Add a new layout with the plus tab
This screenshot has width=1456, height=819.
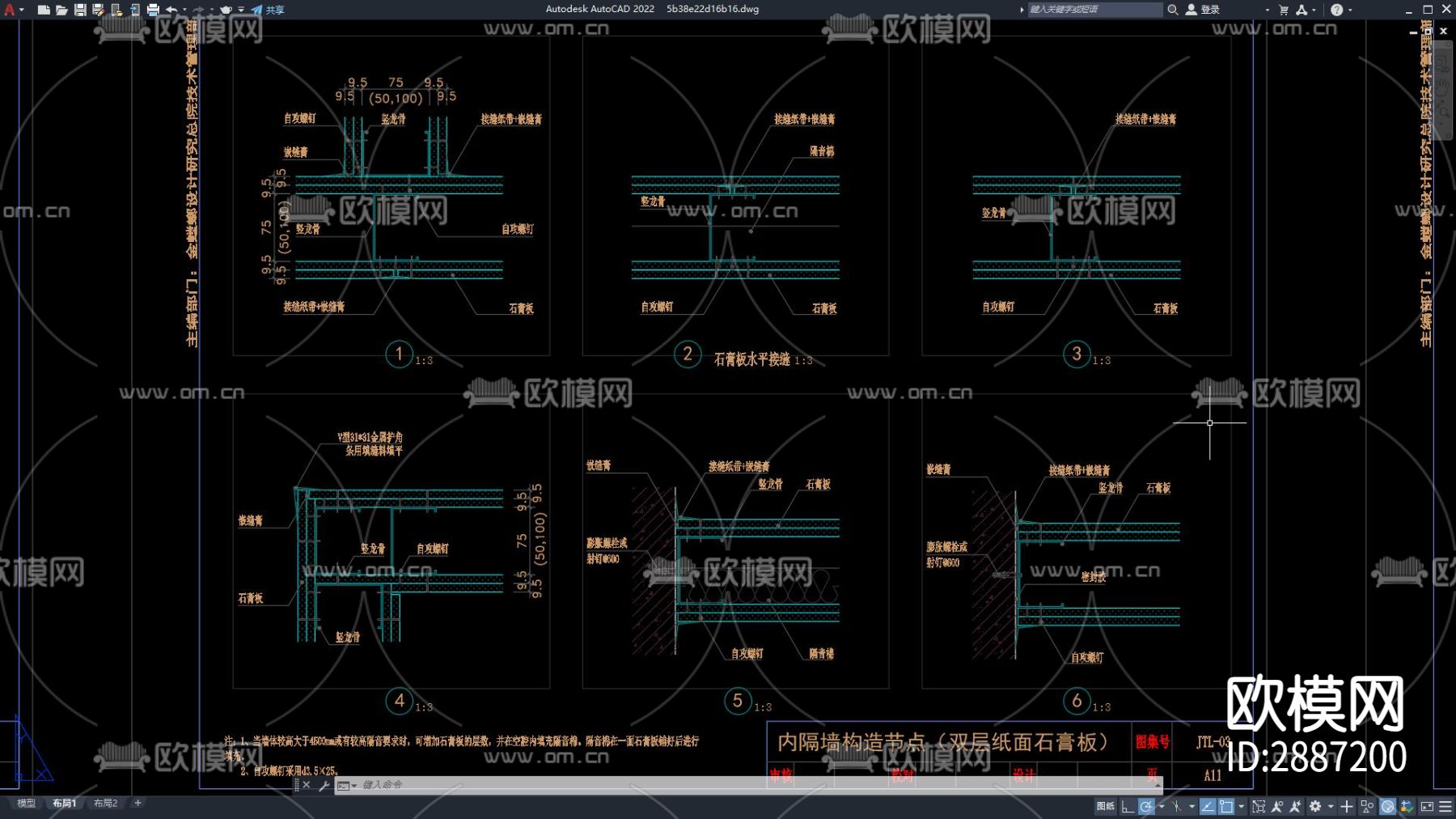tap(138, 804)
